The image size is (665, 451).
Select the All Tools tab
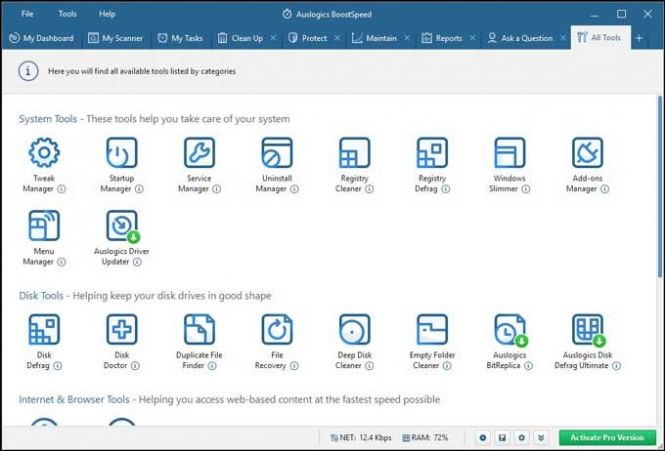[600, 38]
